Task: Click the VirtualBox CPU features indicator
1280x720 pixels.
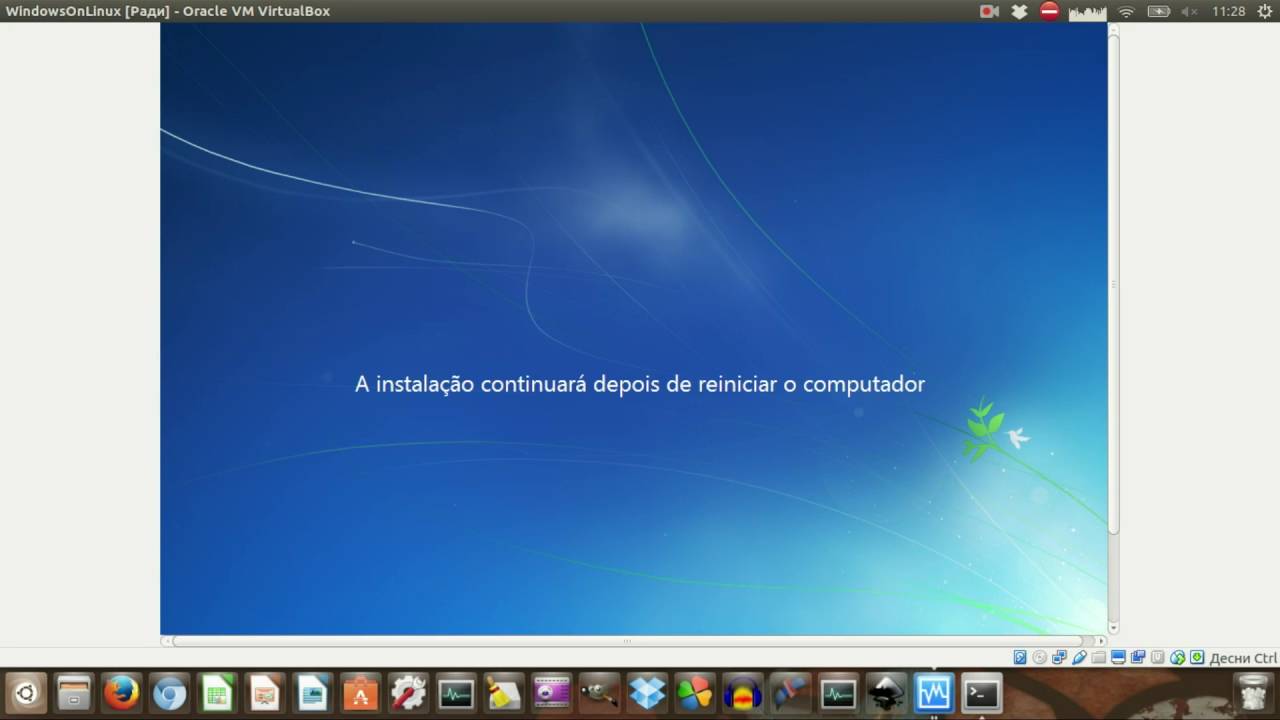Action: (1158, 657)
